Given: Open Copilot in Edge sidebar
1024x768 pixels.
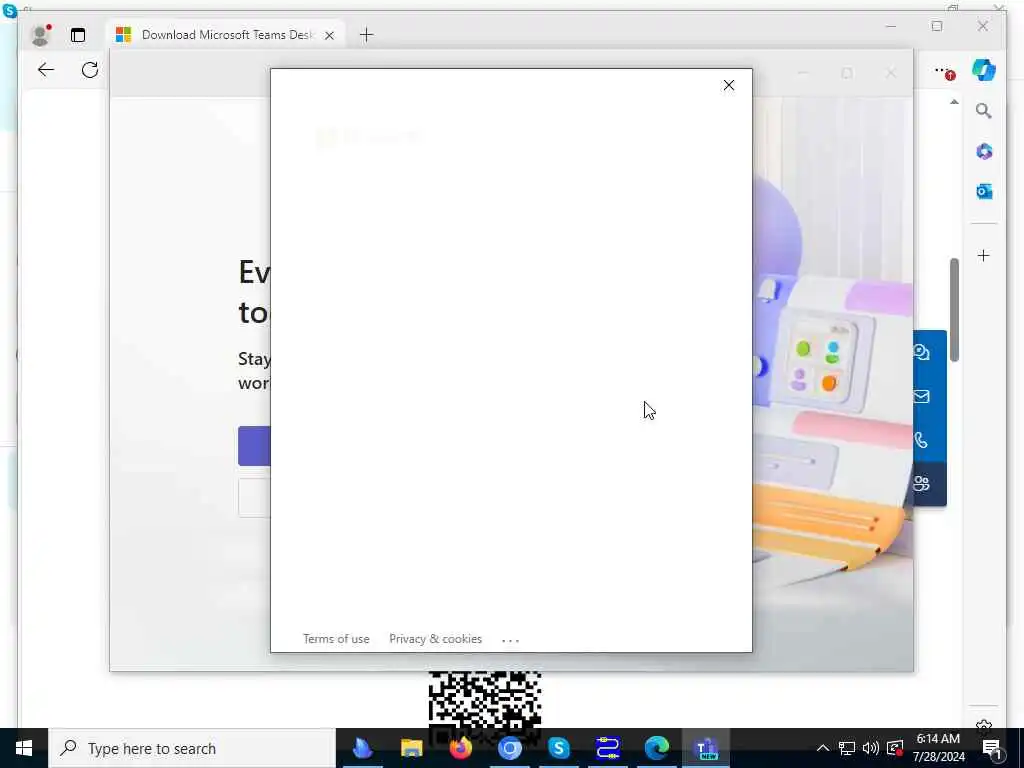Looking at the screenshot, I should click(984, 70).
